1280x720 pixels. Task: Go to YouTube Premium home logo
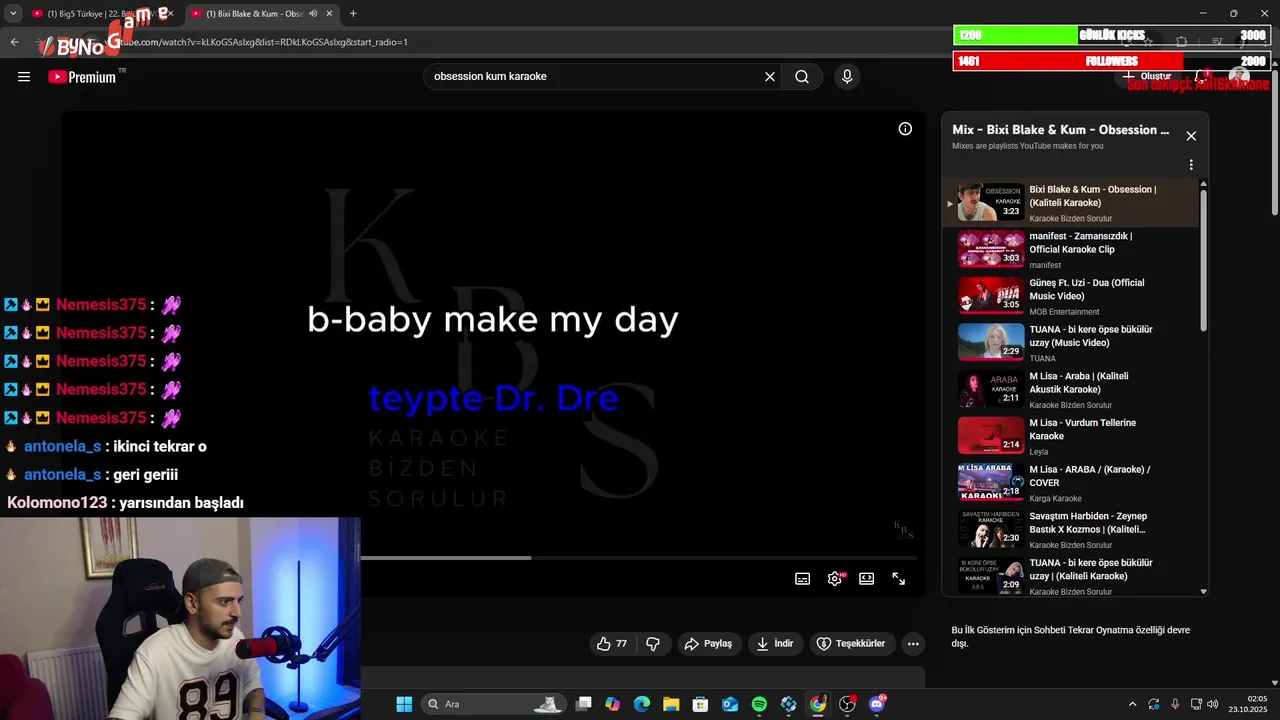[82, 77]
